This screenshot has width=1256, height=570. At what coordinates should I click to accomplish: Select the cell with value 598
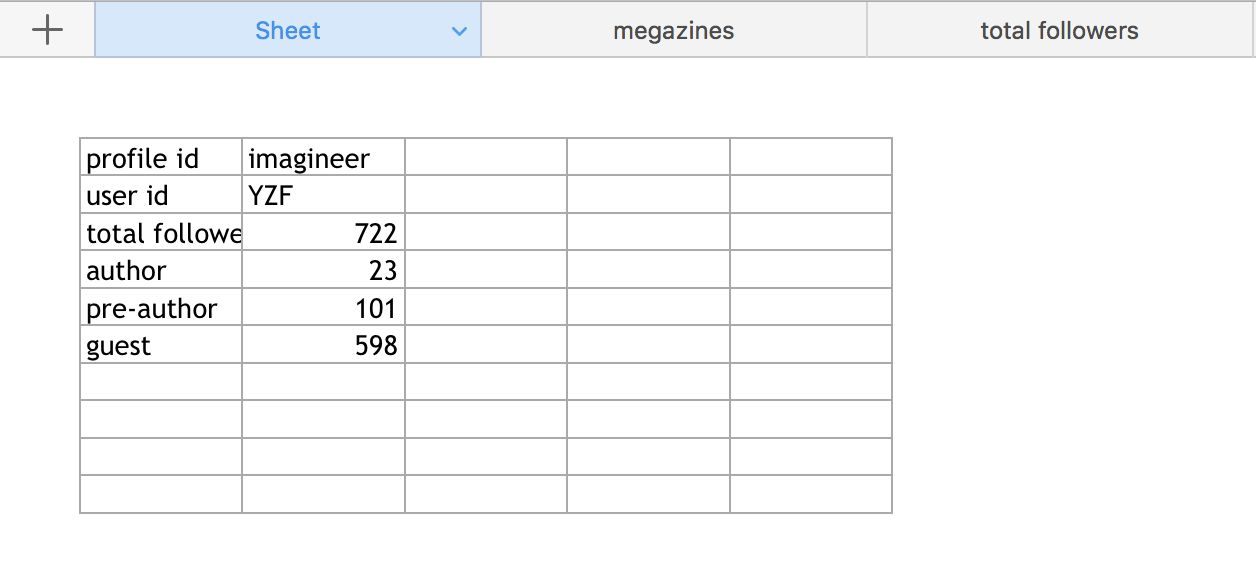323,344
